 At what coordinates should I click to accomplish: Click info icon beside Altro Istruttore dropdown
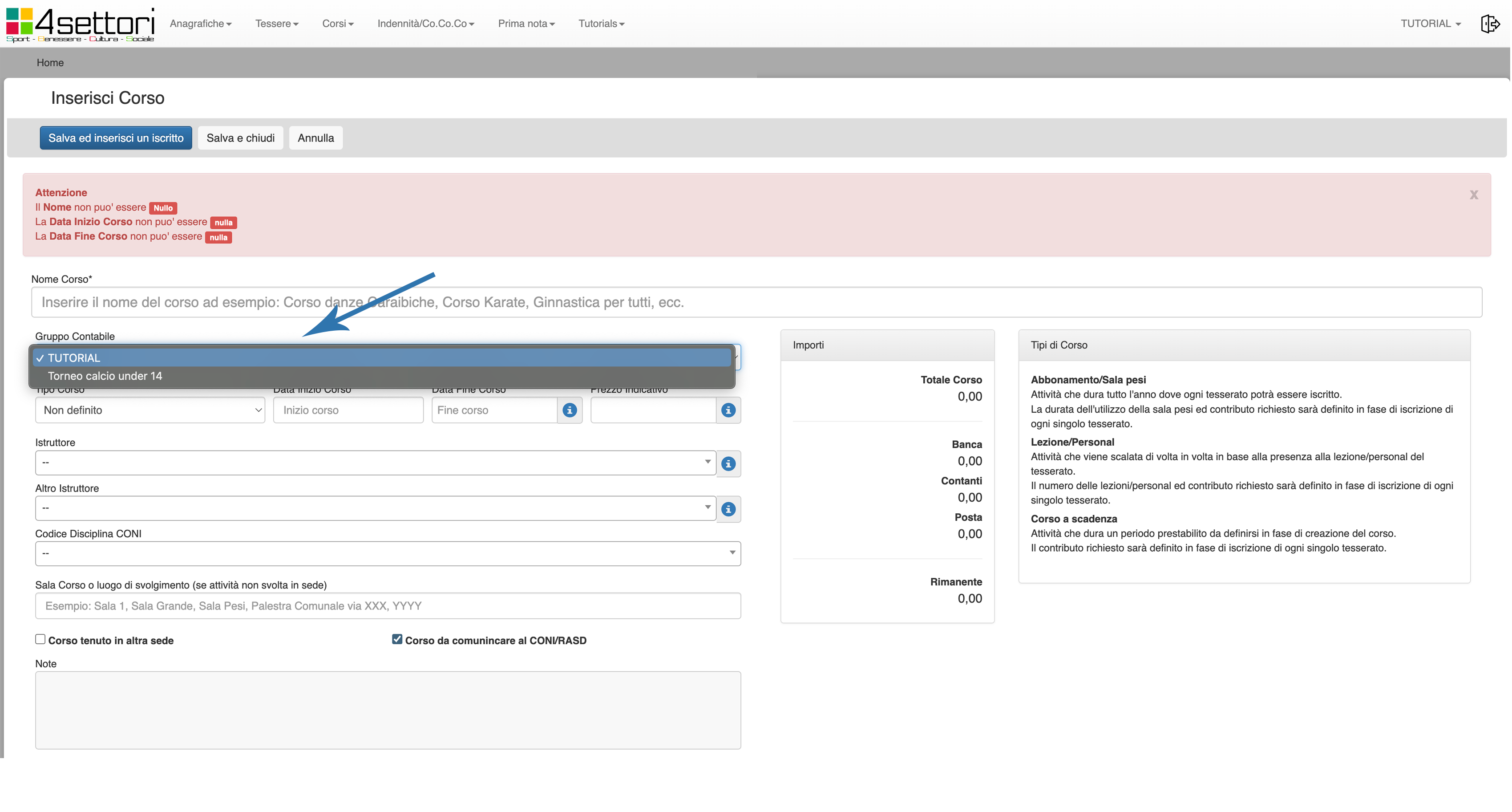(728, 509)
